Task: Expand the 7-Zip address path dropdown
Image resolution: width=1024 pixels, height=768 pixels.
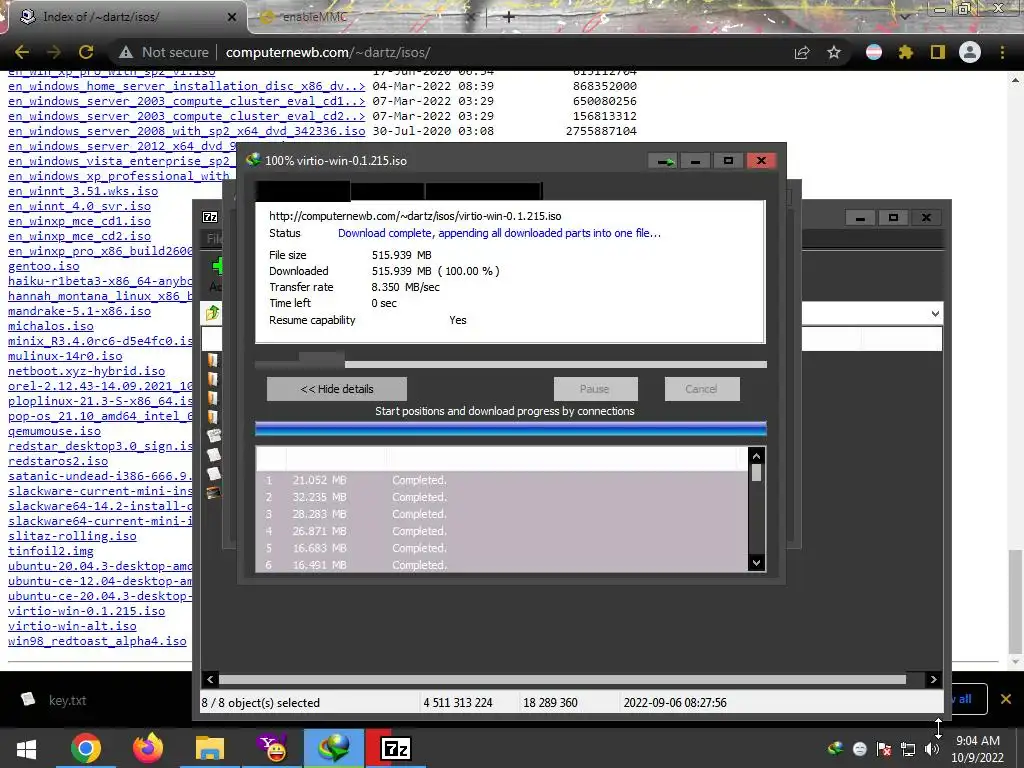Action: [935, 313]
